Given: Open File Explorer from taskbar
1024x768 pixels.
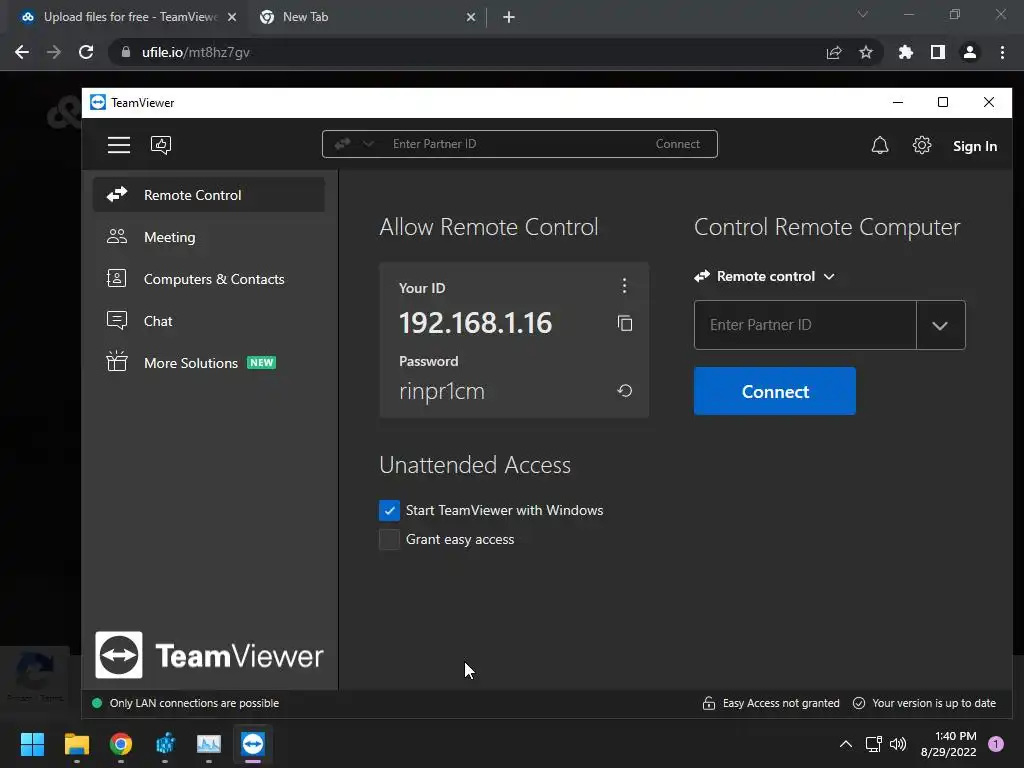Looking at the screenshot, I should (76, 744).
